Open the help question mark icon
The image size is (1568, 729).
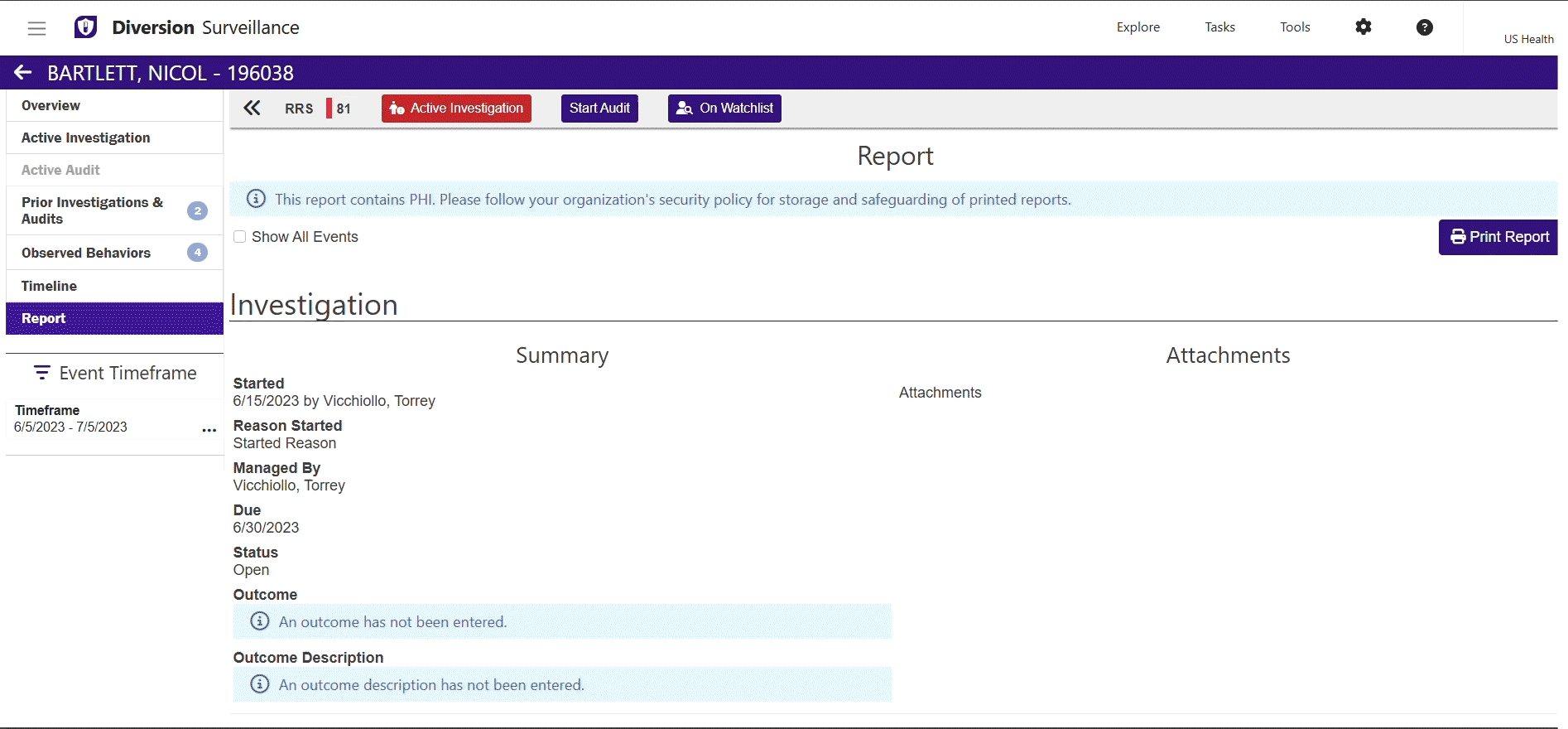(x=1424, y=27)
